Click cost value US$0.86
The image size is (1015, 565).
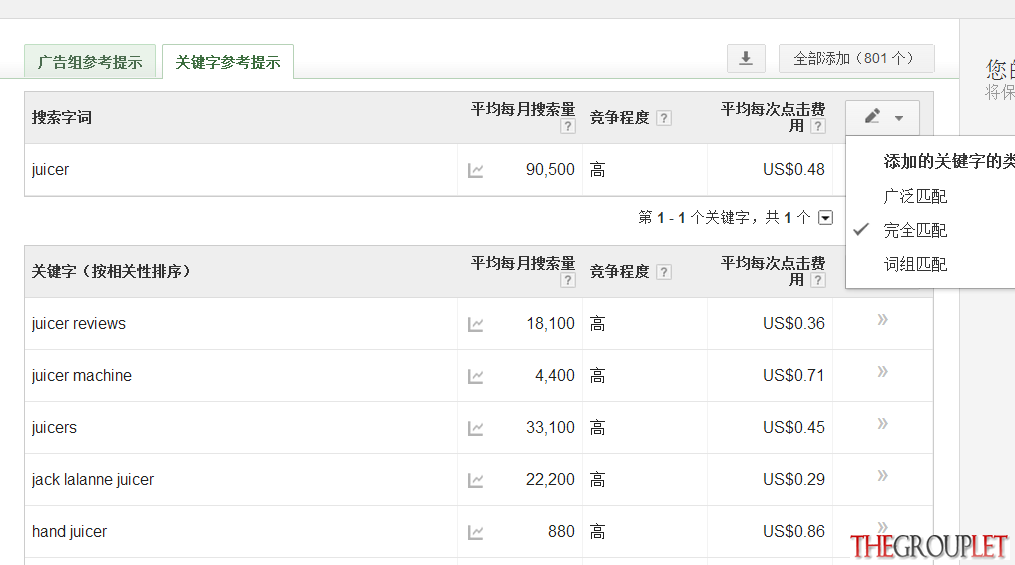(x=794, y=531)
